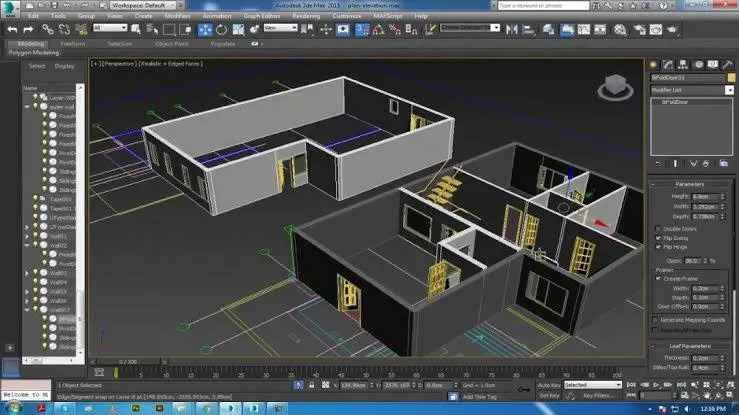Select the Link tool chain icon
Screen dimensions: 739x415
(48, 30)
